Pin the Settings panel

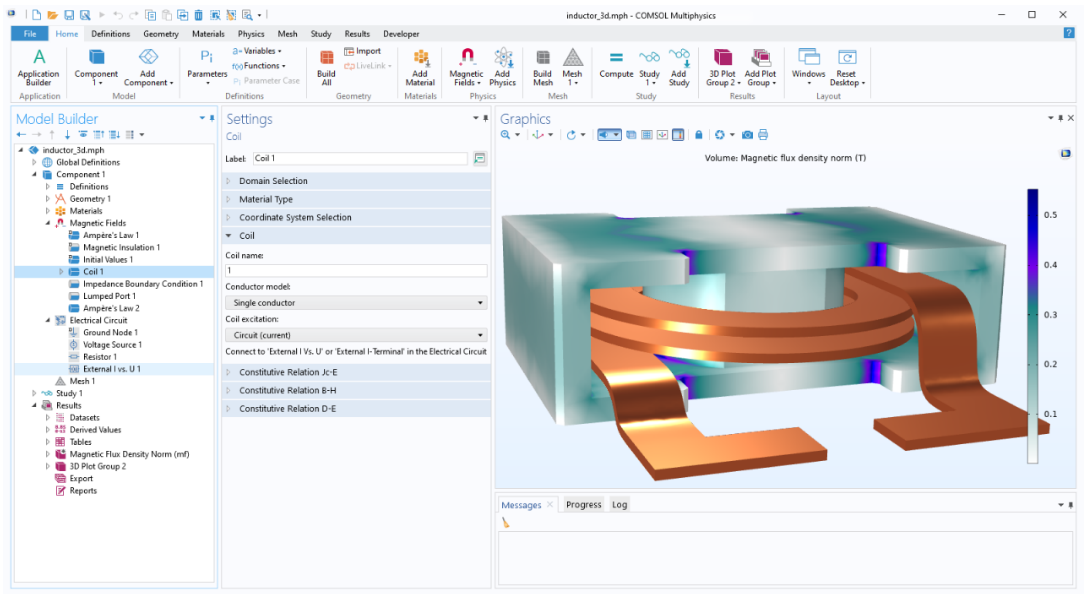tap(486, 118)
